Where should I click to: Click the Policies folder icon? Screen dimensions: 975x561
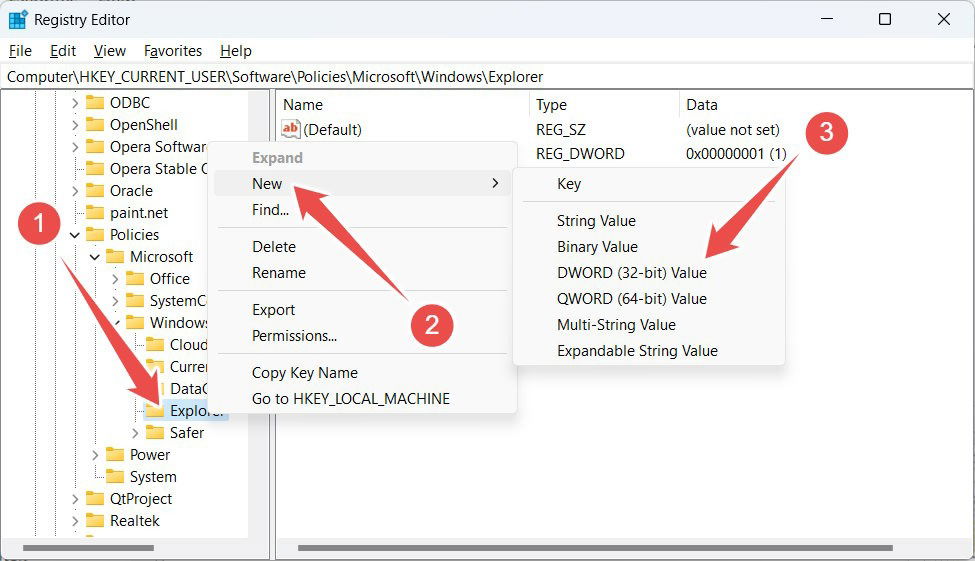pyautogui.click(x=95, y=234)
